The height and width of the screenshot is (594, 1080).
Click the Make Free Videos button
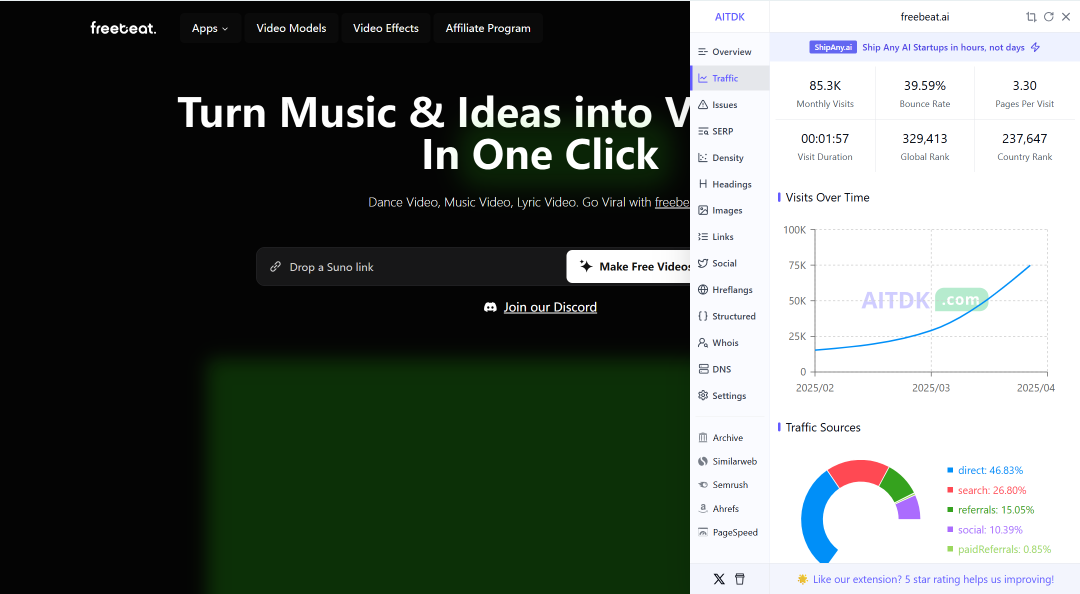(x=628, y=267)
